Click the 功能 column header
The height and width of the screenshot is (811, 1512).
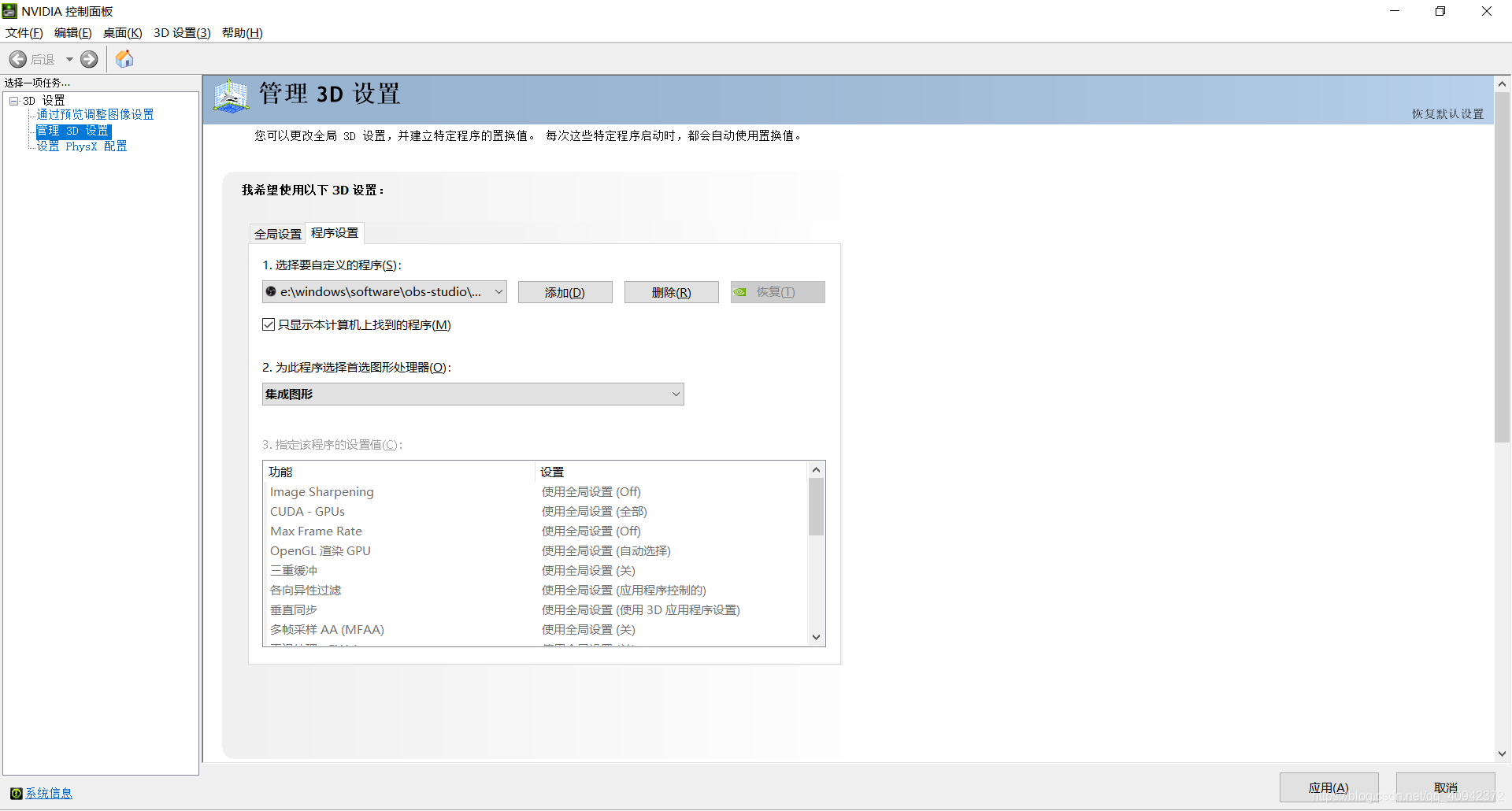[x=399, y=472]
